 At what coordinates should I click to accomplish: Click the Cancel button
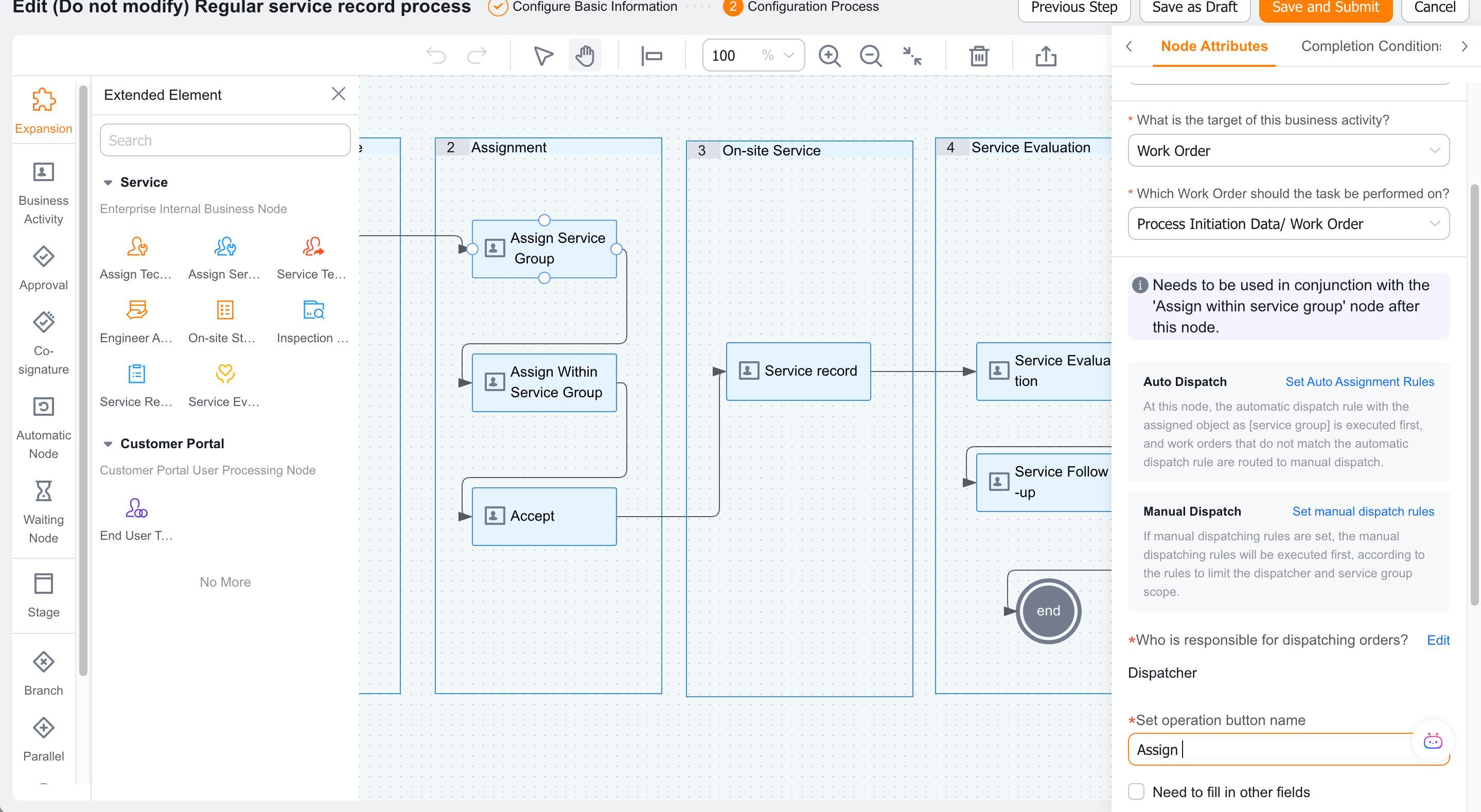pyautogui.click(x=1435, y=8)
